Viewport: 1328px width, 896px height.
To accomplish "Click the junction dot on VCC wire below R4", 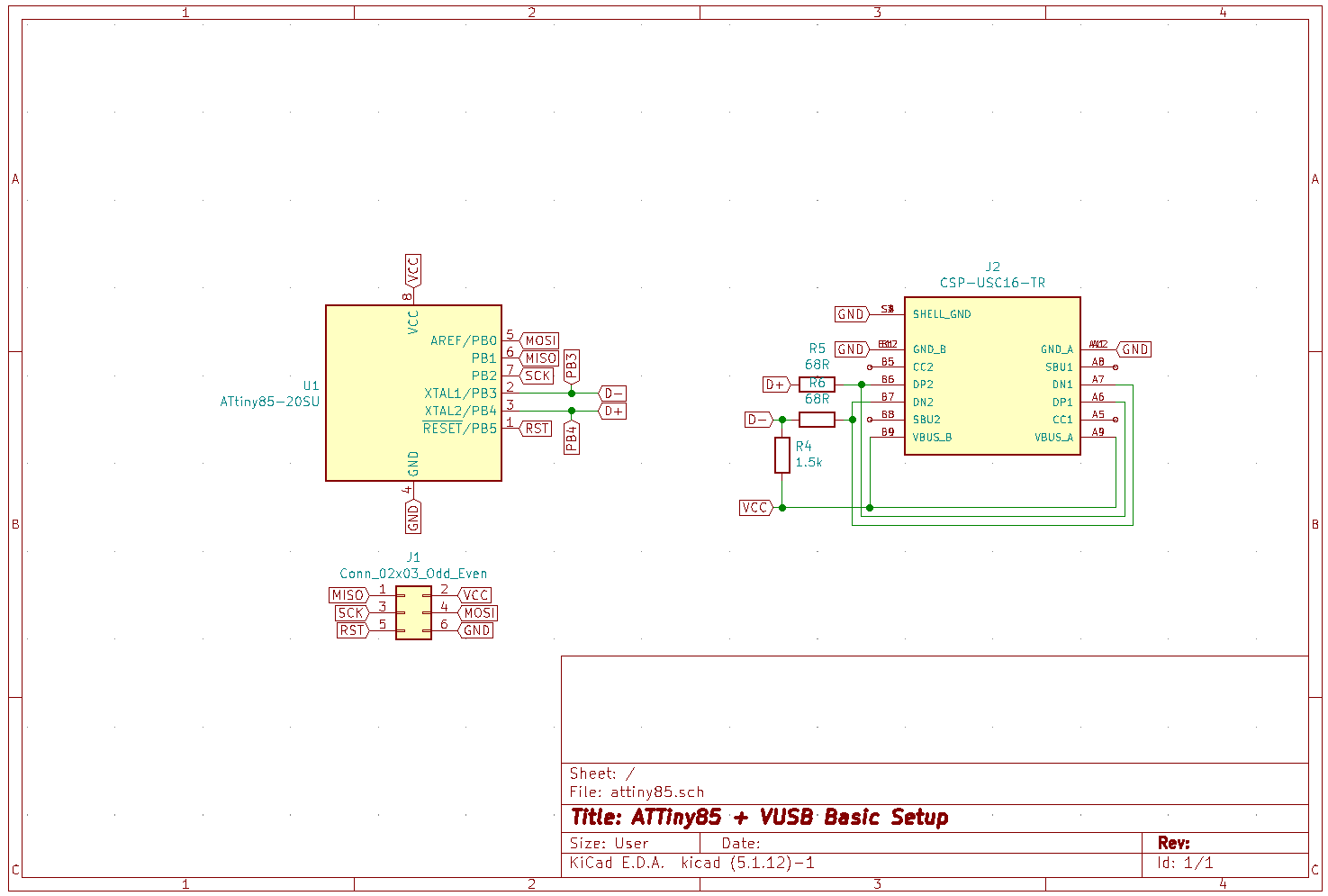I will [x=782, y=508].
